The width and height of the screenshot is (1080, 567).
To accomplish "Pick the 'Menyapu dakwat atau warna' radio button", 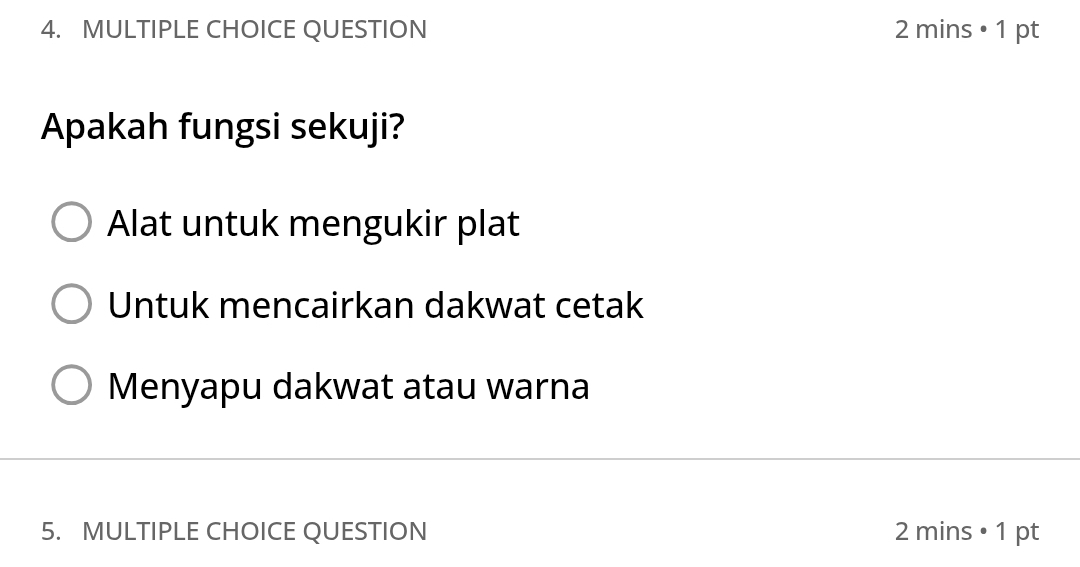I will 71,385.
